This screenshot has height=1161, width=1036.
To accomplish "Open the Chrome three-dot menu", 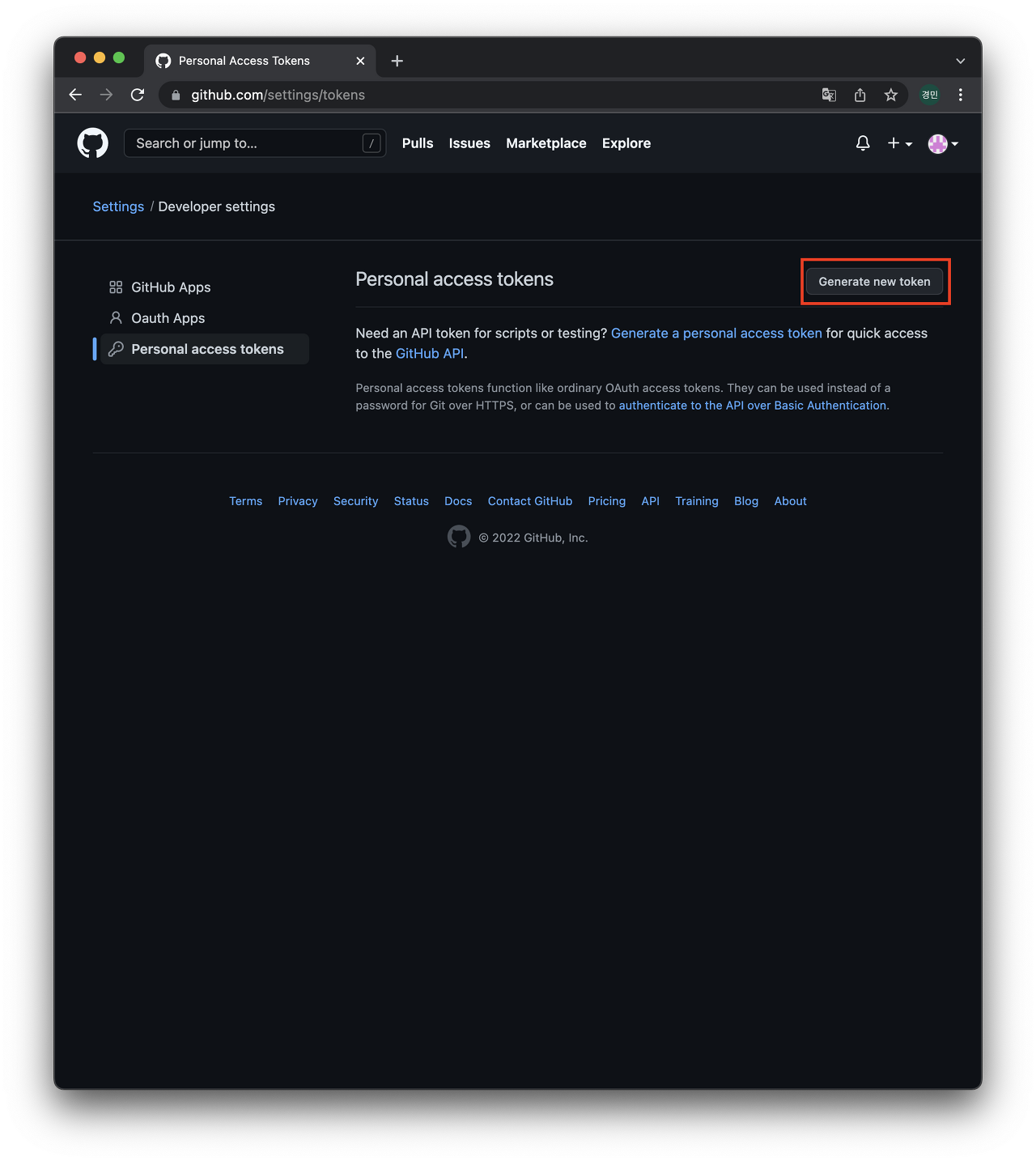I will pyautogui.click(x=961, y=95).
